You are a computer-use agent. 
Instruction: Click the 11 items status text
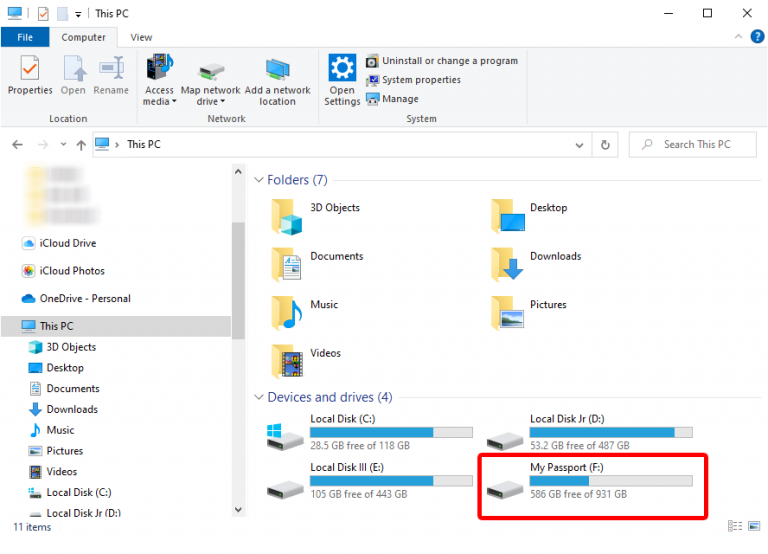tap(32, 528)
